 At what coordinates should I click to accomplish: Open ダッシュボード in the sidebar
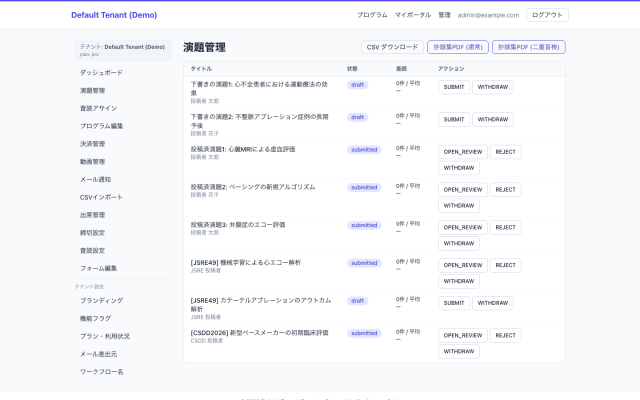coord(123,73)
